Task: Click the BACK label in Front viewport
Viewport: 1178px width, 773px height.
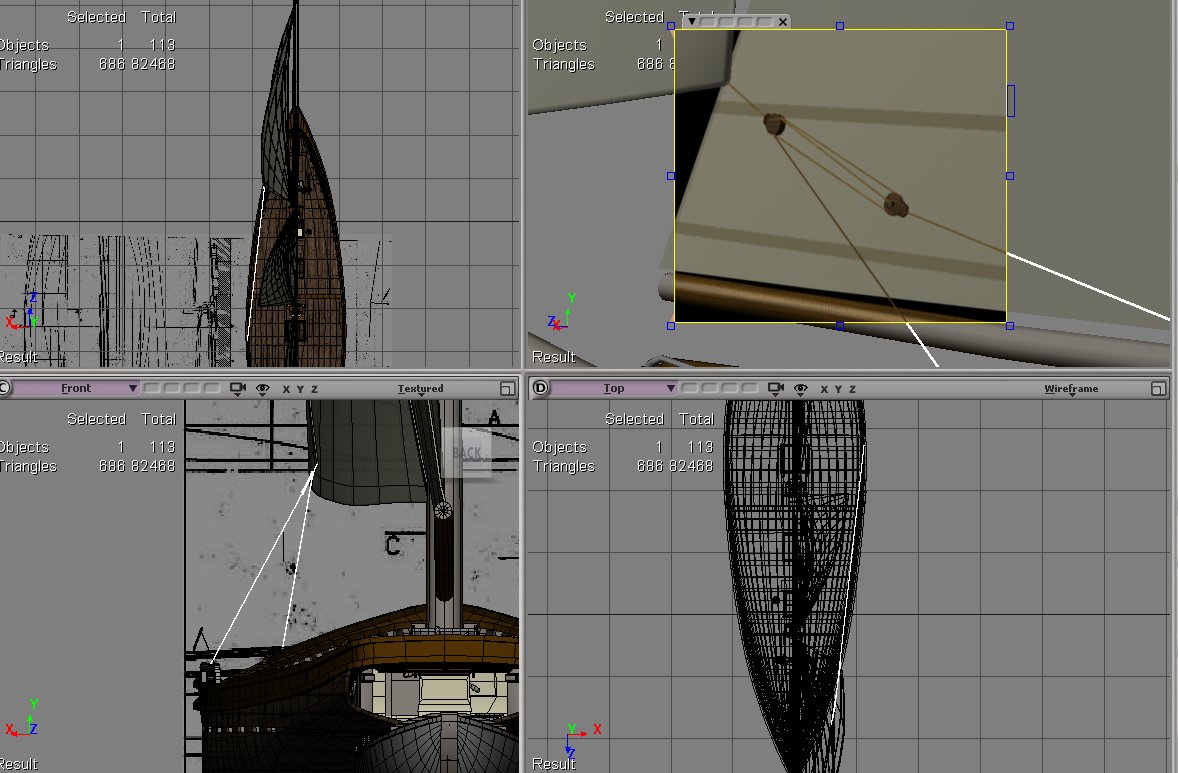Action: click(467, 453)
